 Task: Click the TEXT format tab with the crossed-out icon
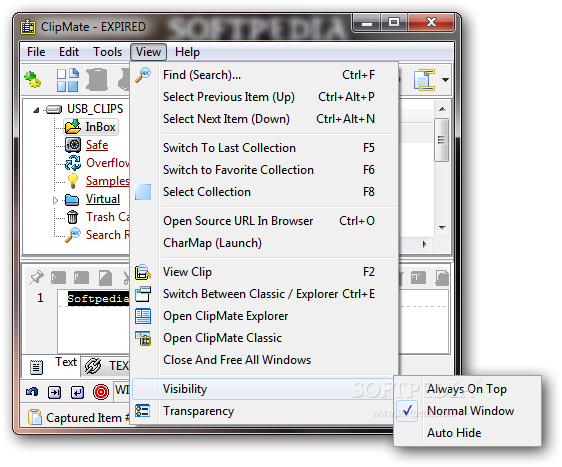[106, 366]
